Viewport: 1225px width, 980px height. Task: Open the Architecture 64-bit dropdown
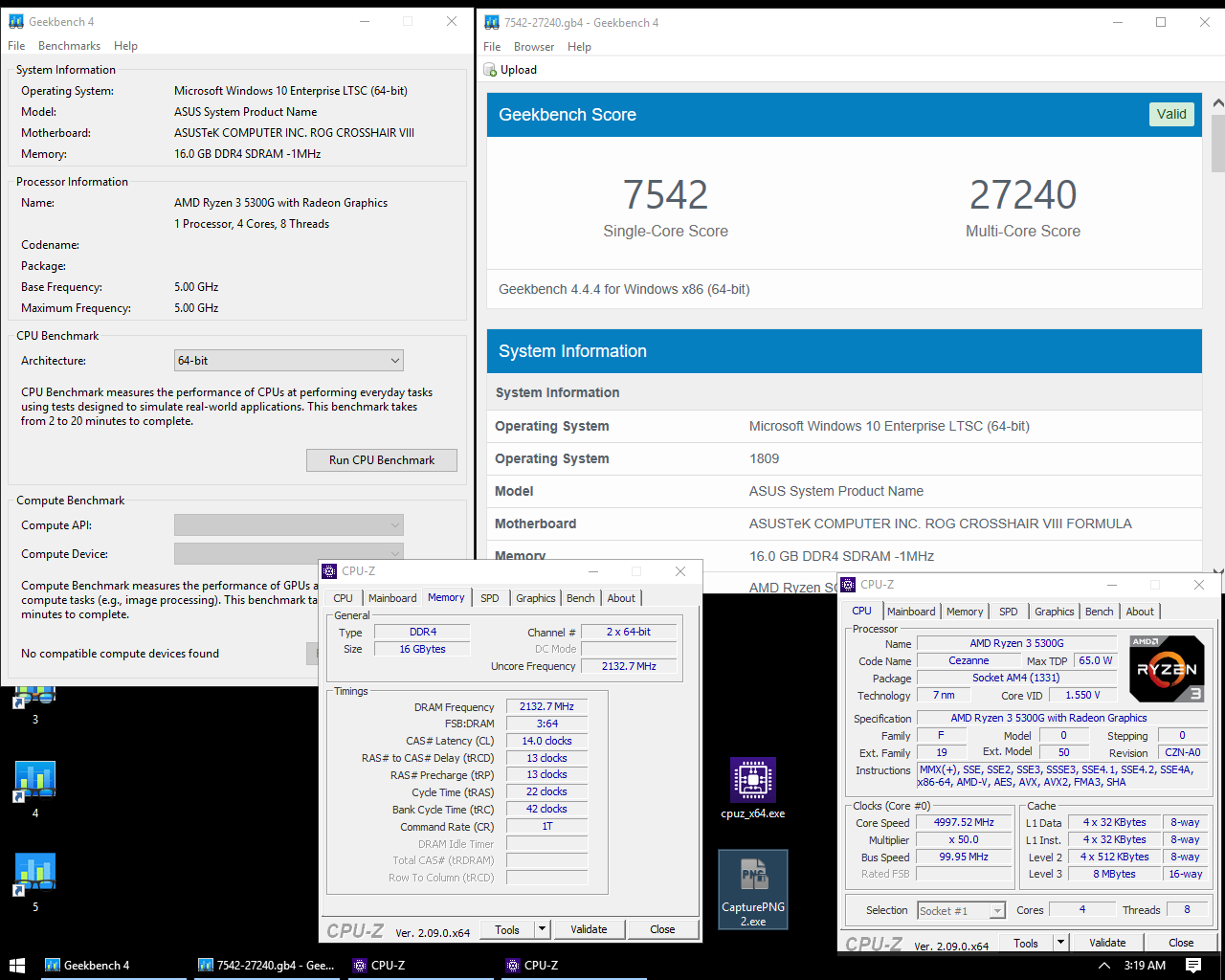(x=289, y=361)
